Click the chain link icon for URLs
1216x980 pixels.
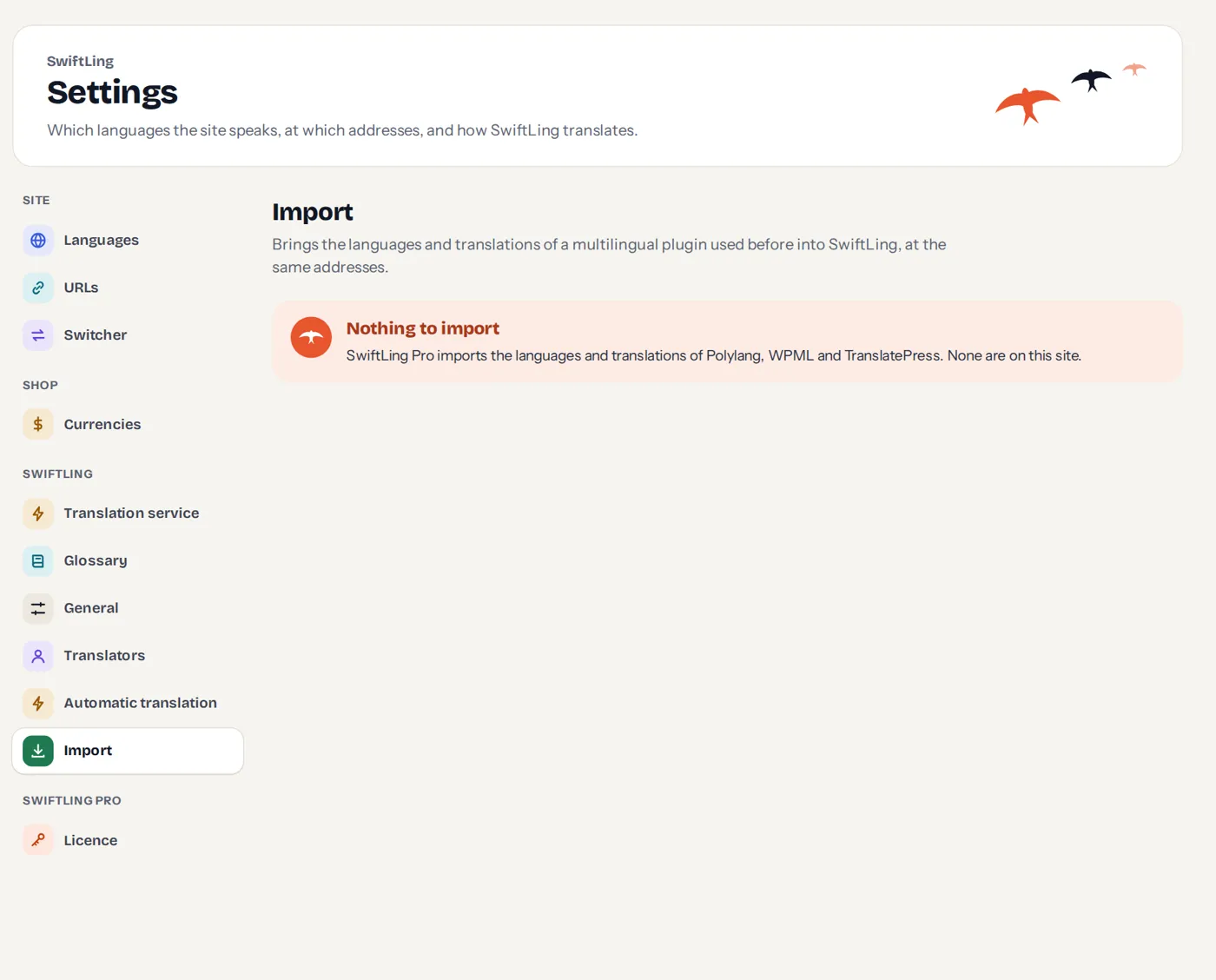(38, 288)
